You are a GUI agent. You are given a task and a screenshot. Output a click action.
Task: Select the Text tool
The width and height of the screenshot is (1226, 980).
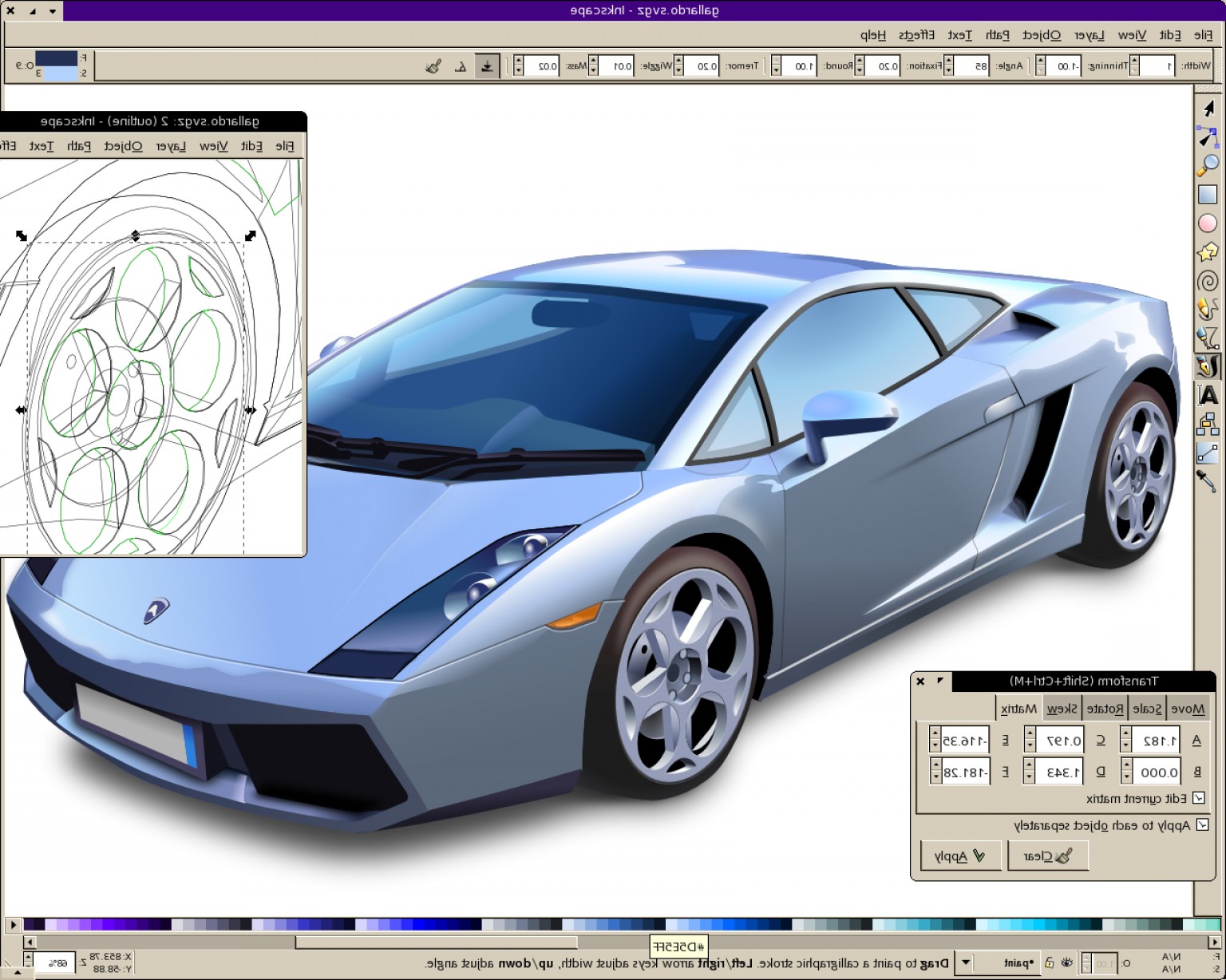click(x=1208, y=395)
